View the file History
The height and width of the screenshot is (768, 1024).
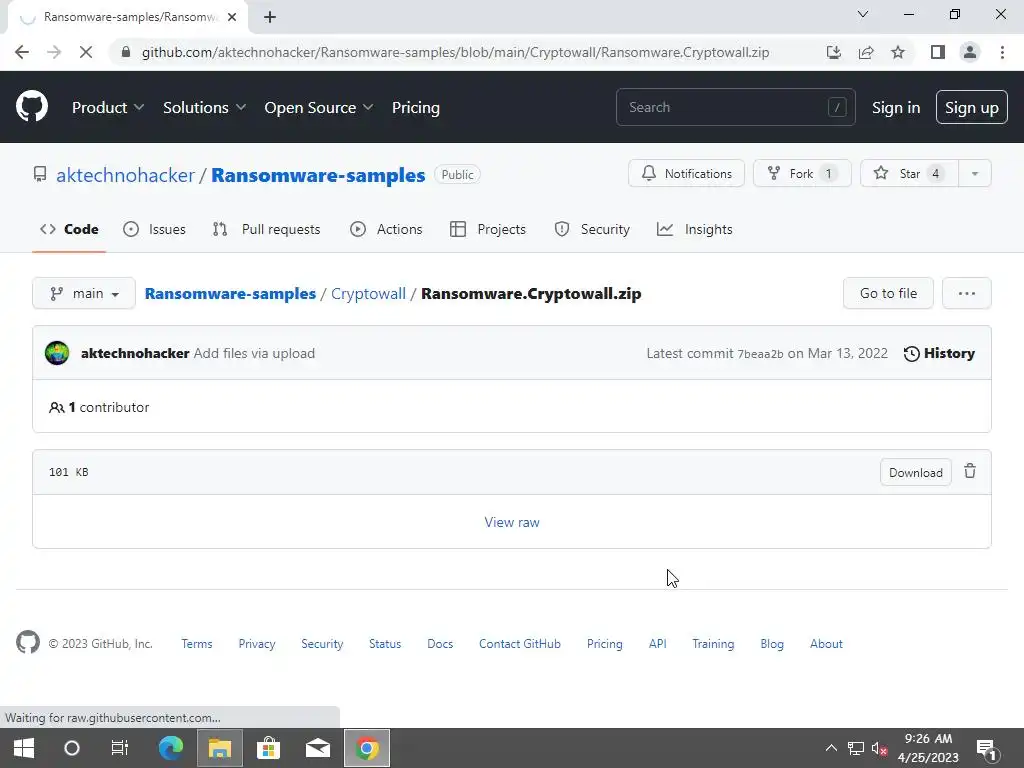tap(939, 353)
